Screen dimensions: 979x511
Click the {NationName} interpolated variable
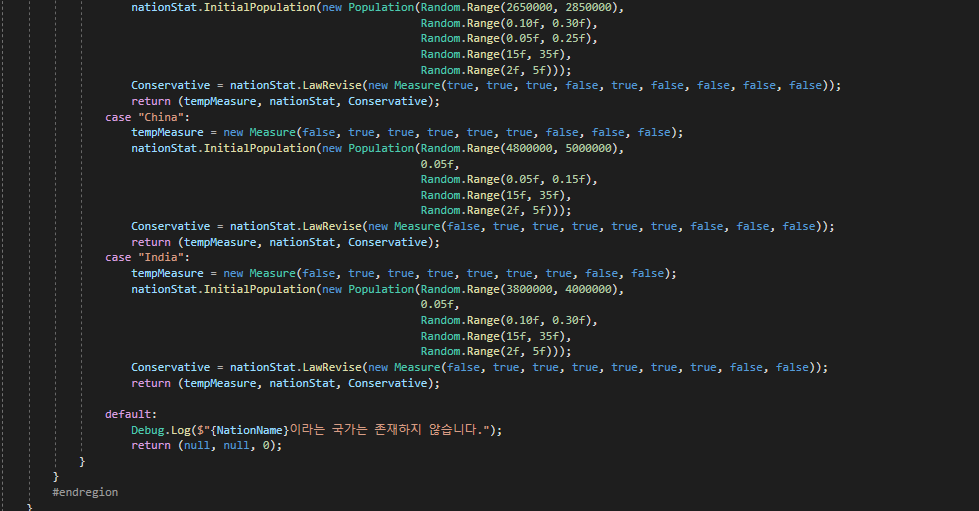tap(250, 430)
